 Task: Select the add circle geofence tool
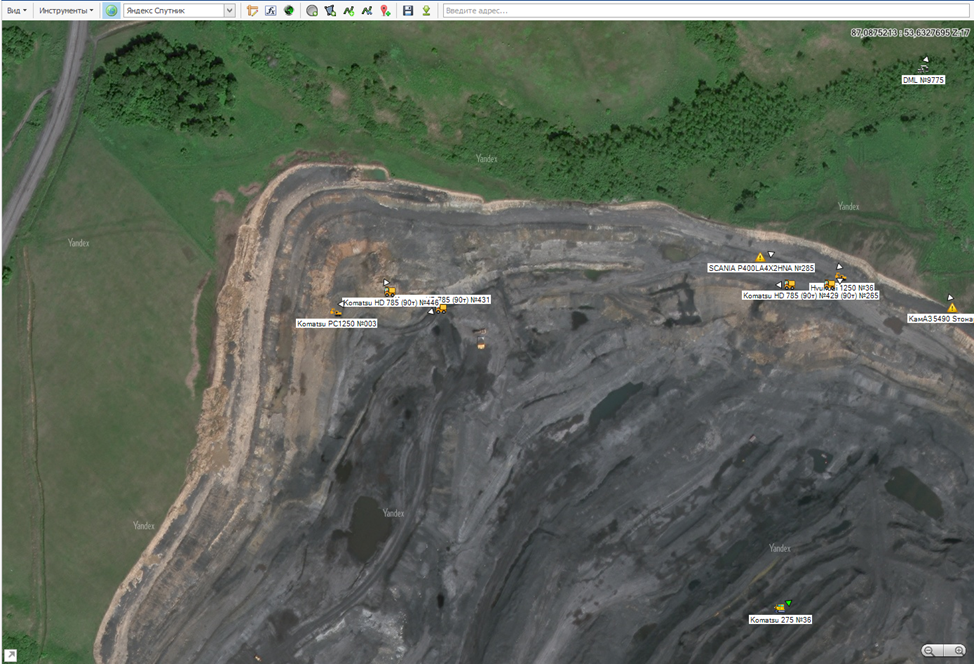(x=312, y=10)
